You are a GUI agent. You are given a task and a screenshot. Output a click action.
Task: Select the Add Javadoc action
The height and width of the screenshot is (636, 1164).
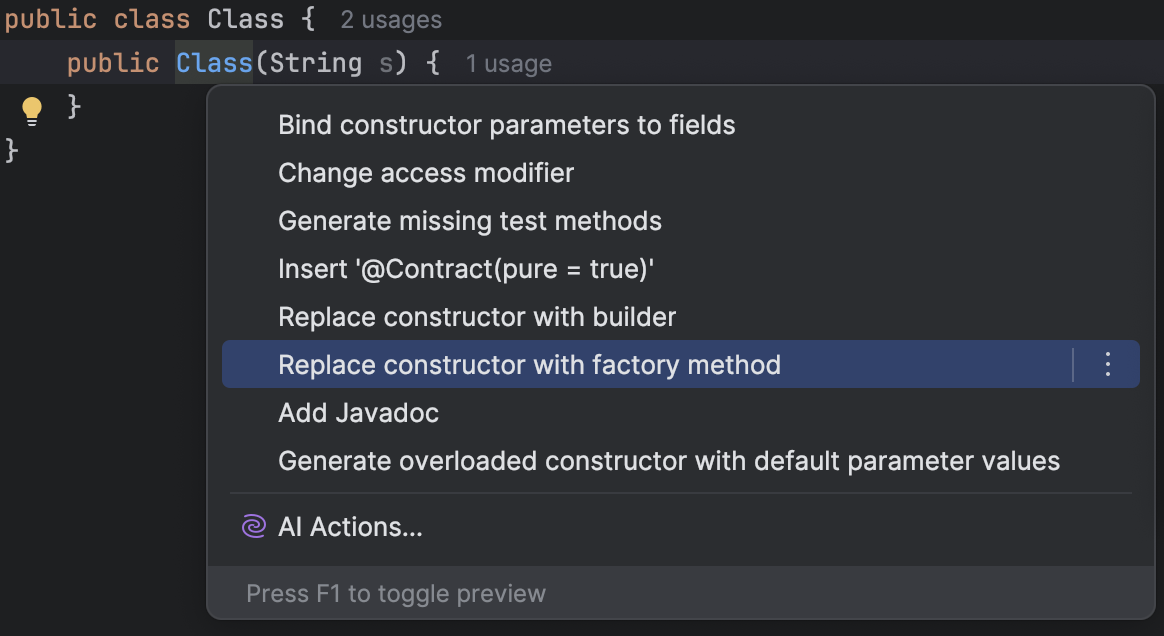point(358,413)
